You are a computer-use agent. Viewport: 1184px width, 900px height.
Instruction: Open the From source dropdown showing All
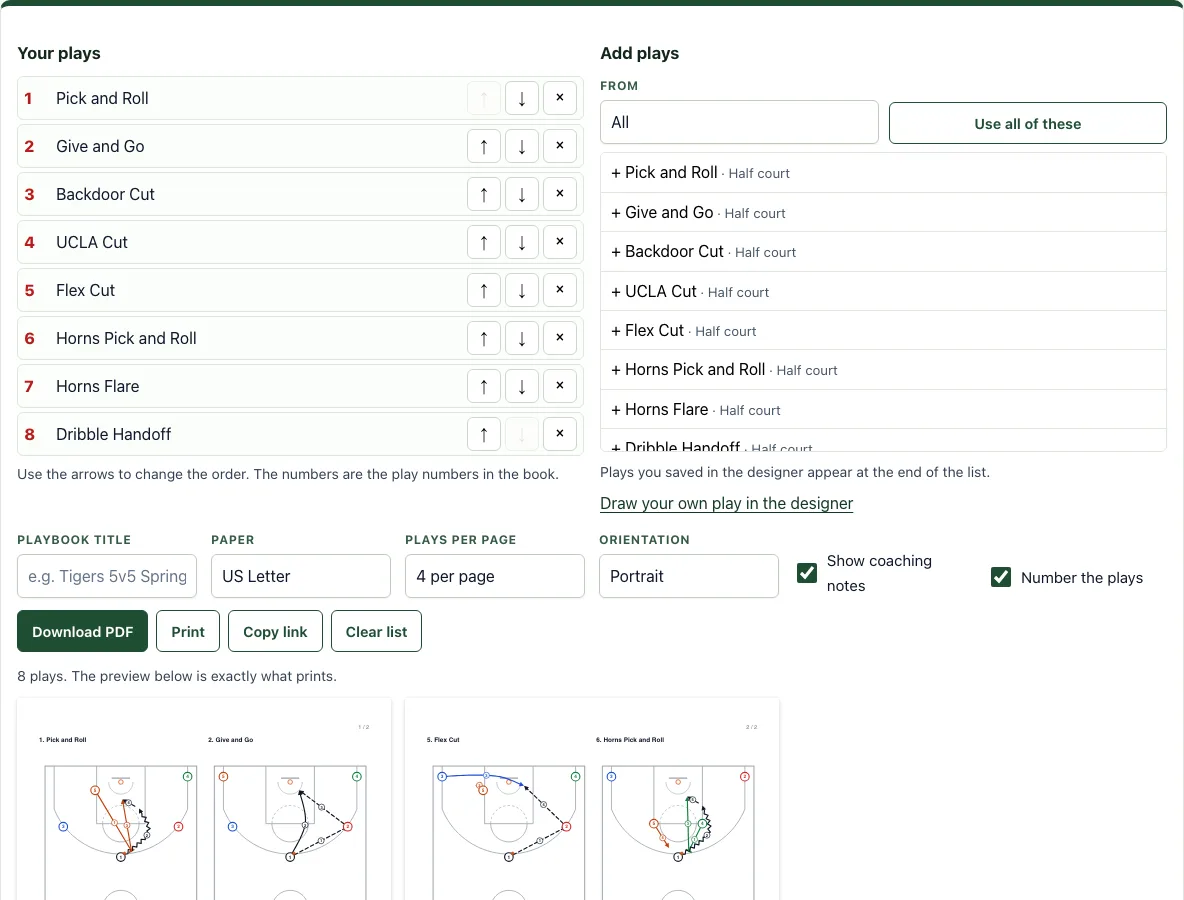click(739, 122)
